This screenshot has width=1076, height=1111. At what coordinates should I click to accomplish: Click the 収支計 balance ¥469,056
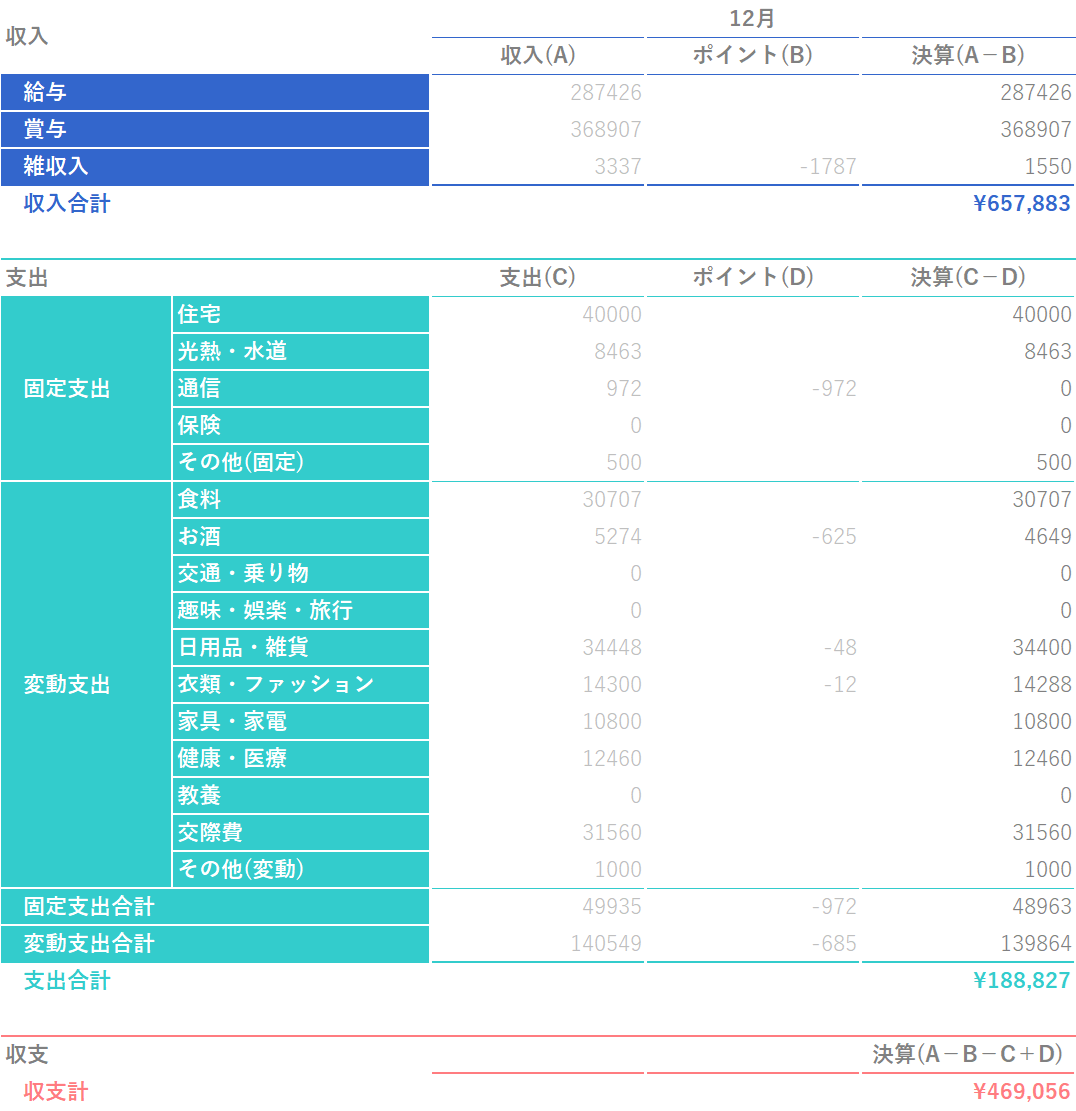(x=1020, y=1092)
